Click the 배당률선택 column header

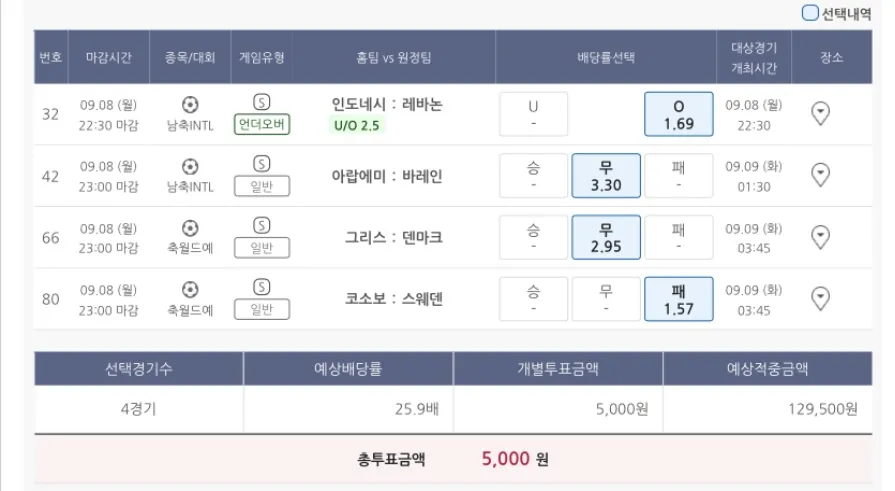606,58
